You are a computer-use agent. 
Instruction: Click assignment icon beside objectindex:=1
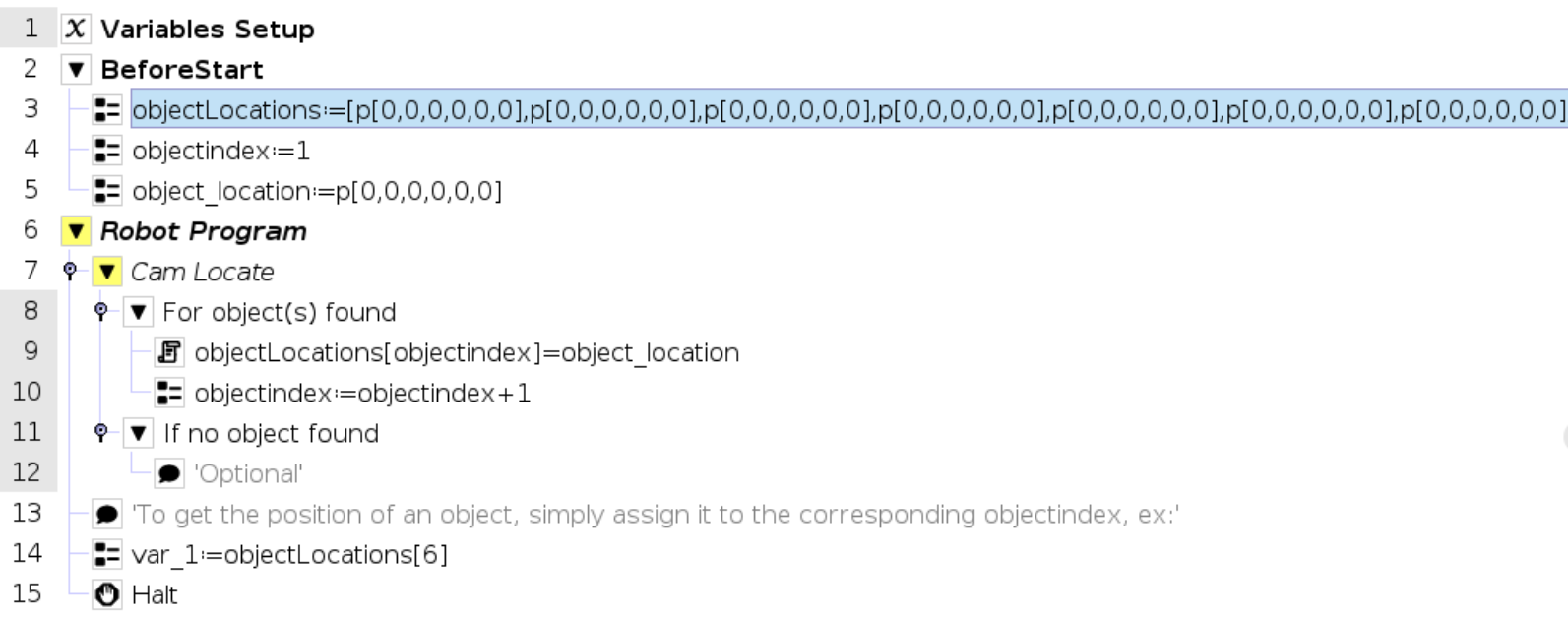coord(106,151)
